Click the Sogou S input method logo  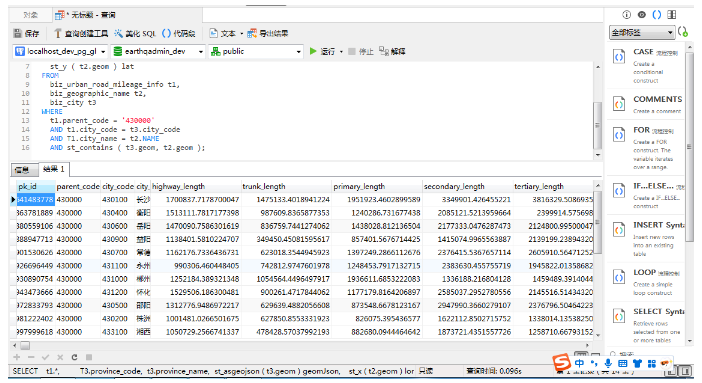561,362
